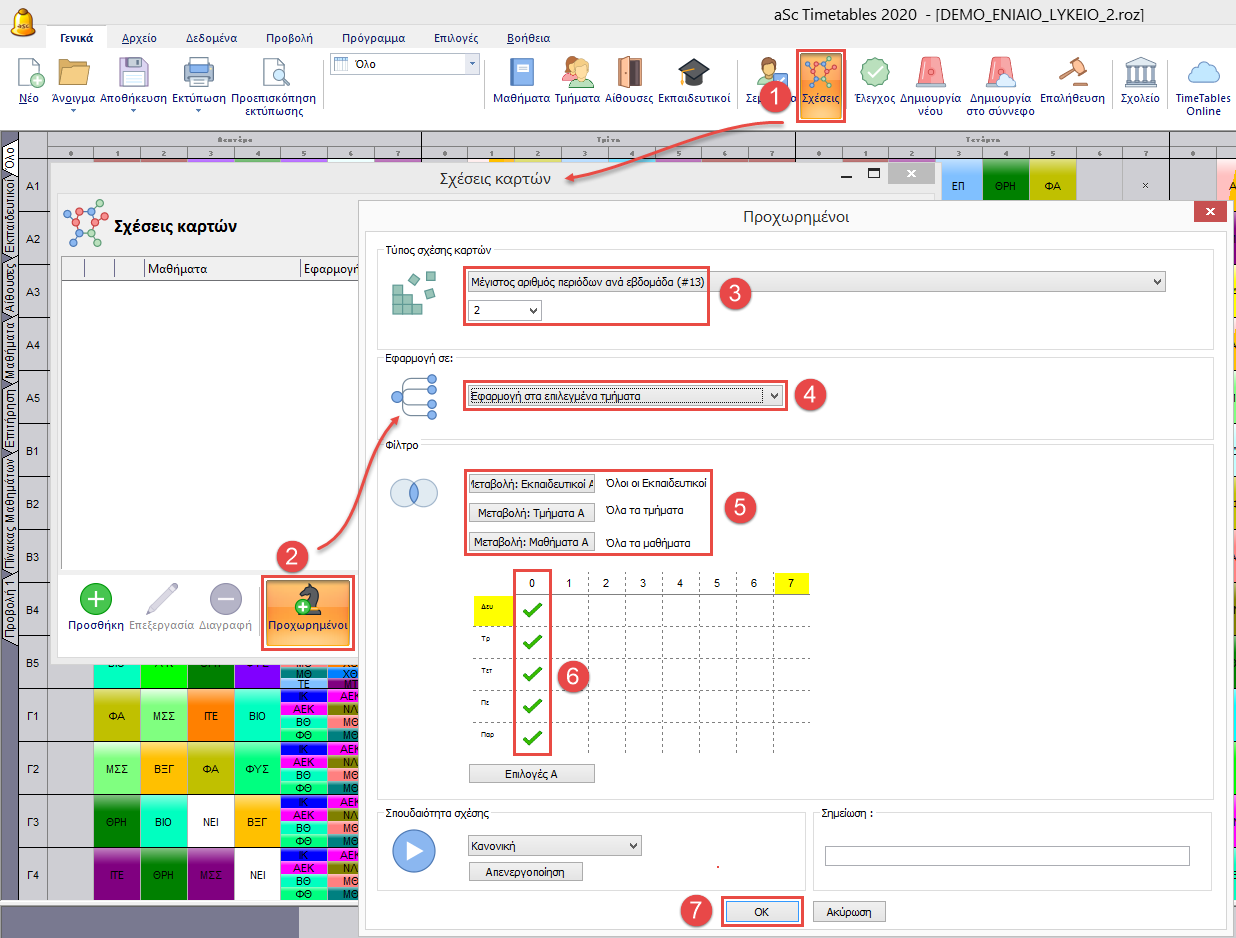Click the Μαθήματα book icon in ribbon
Image resolution: width=1236 pixels, height=938 pixels.
[521, 78]
